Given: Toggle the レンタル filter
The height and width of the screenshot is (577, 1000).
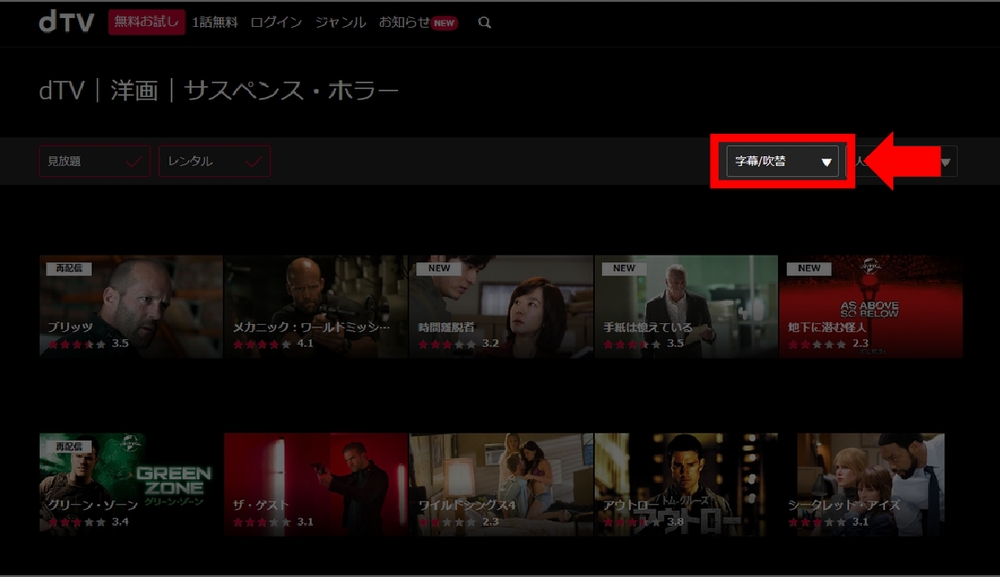Looking at the screenshot, I should click(x=214, y=161).
